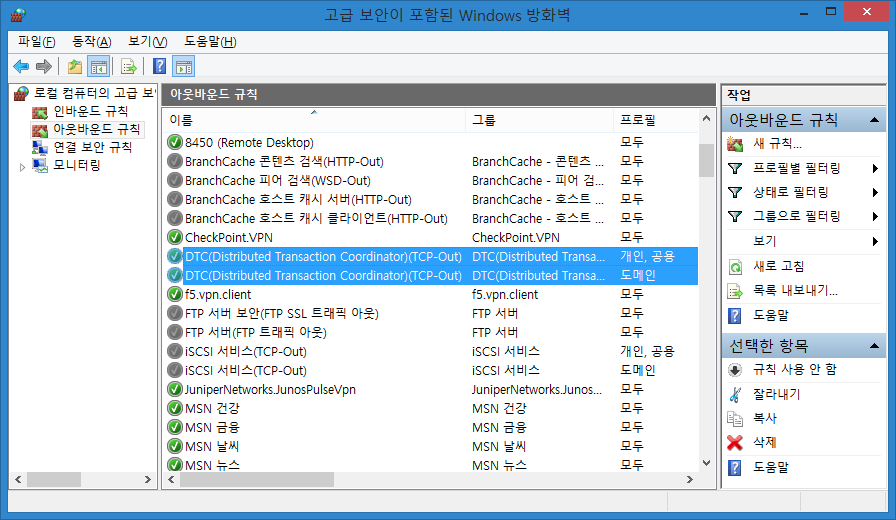Click the Export list toolbar icon
The width and height of the screenshot is (896, 520).
(x=128, y=67)
